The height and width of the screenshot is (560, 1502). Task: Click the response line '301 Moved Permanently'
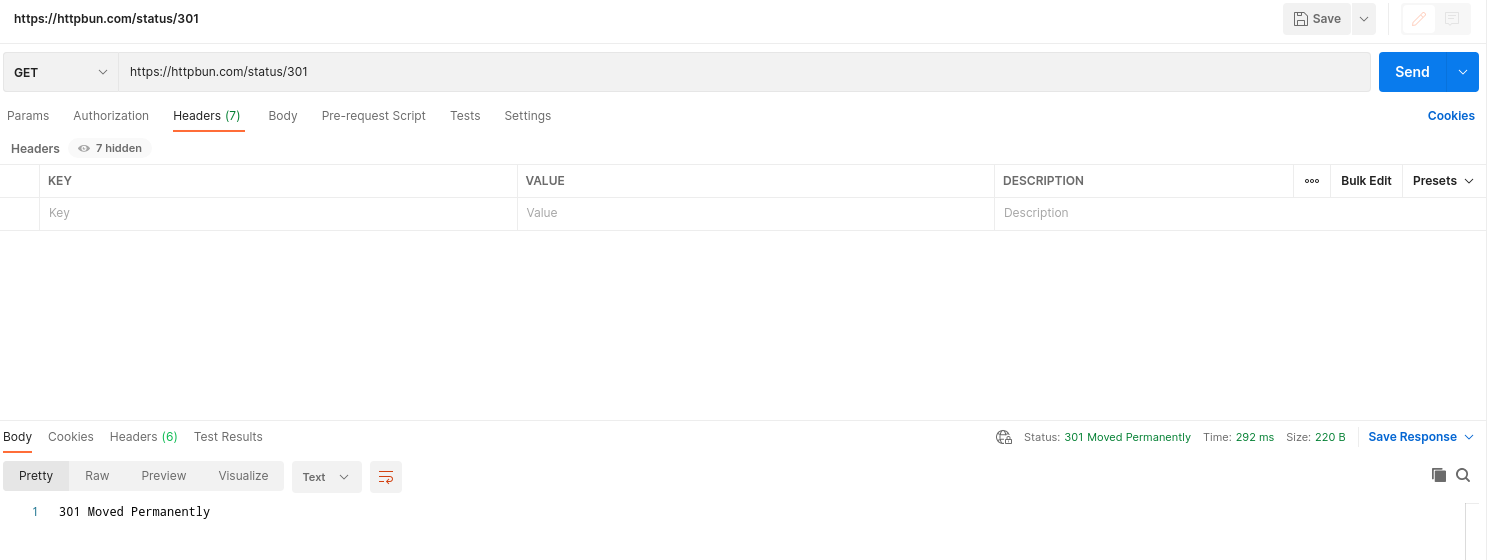134,512
